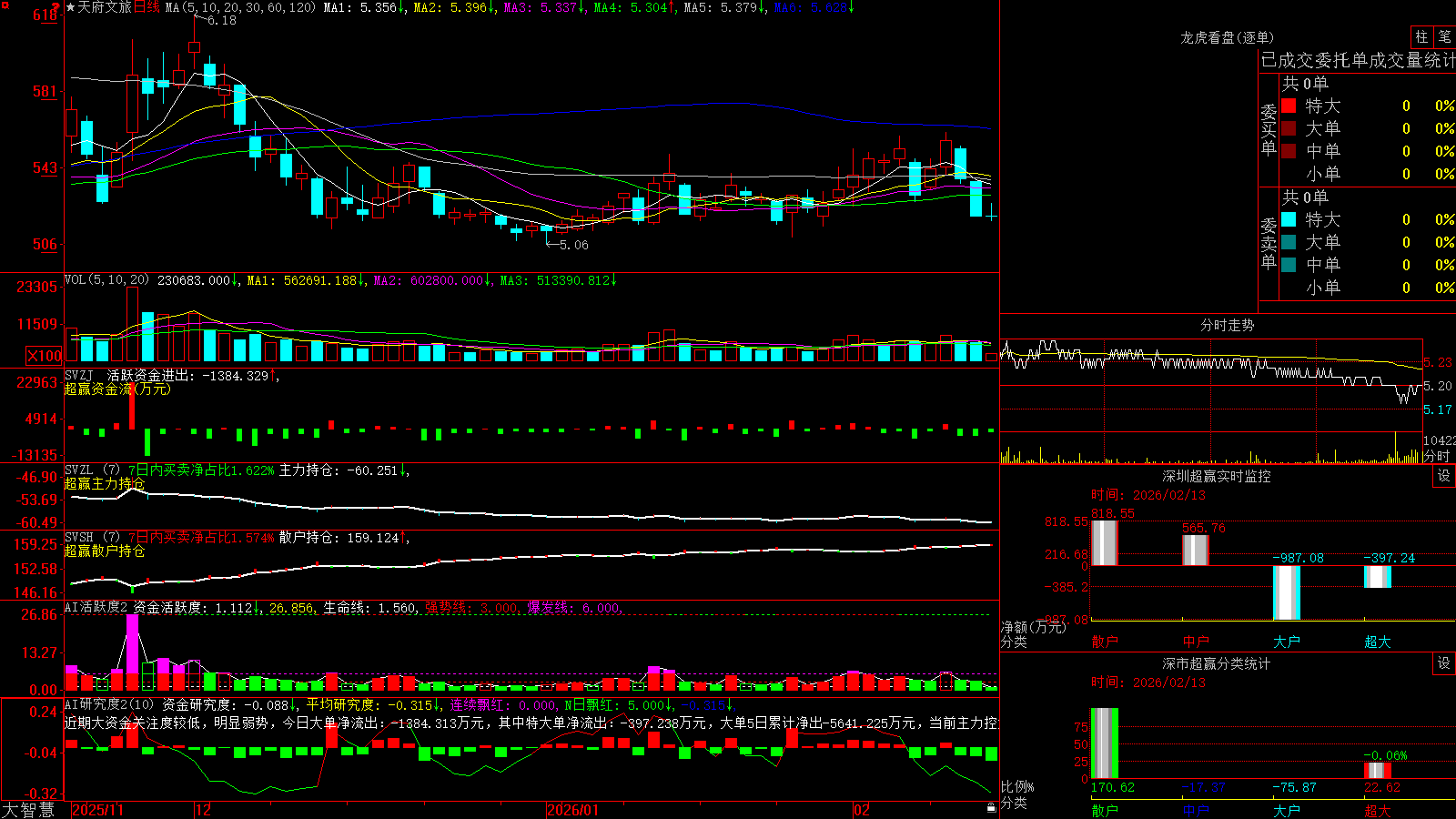The image size is (1456, 819).
Task: Click the 龙虎看盘(逐单) panel title
Action: [x=1227, y=37]
